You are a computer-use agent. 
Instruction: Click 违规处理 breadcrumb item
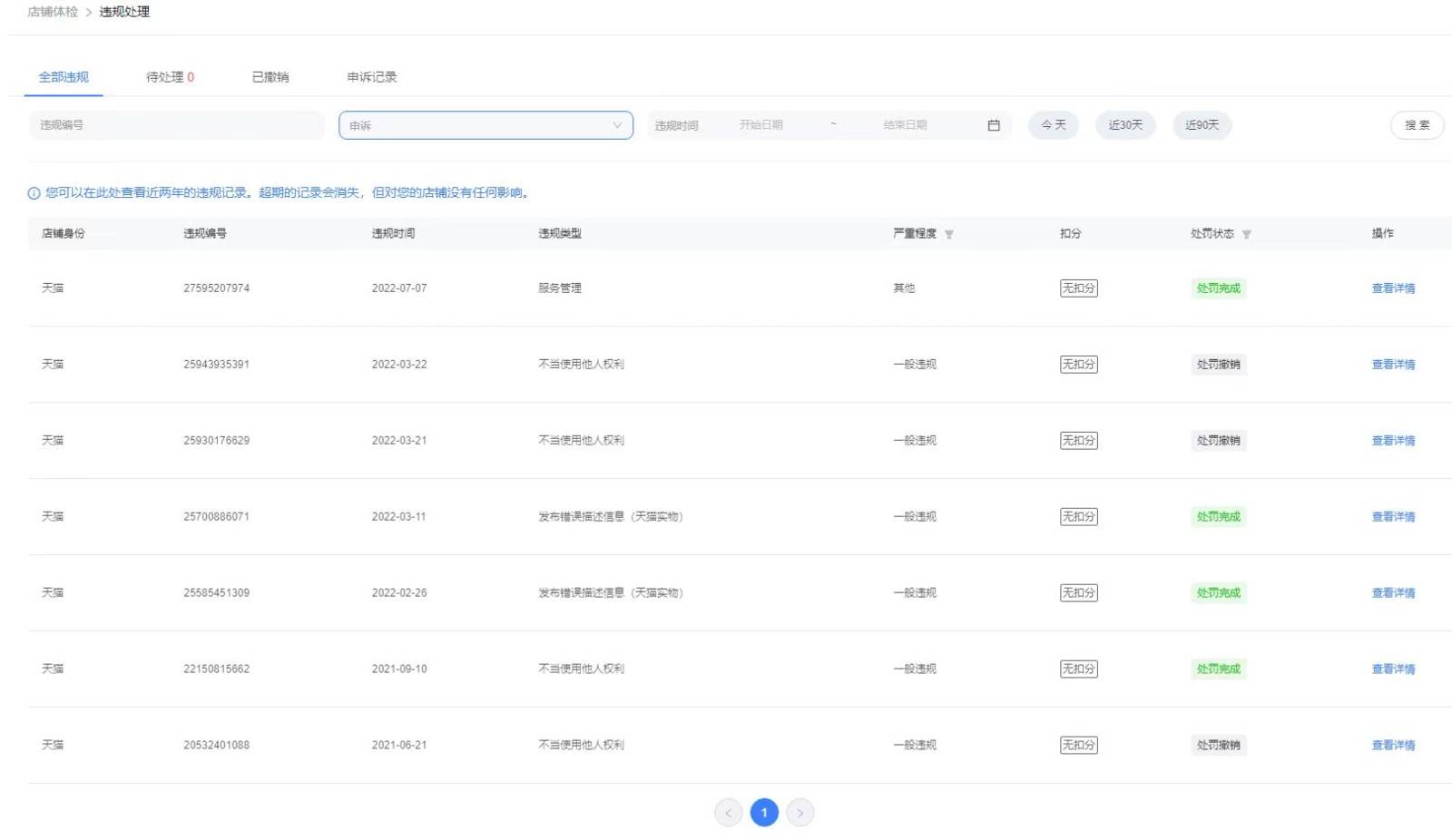pos(124,12)
